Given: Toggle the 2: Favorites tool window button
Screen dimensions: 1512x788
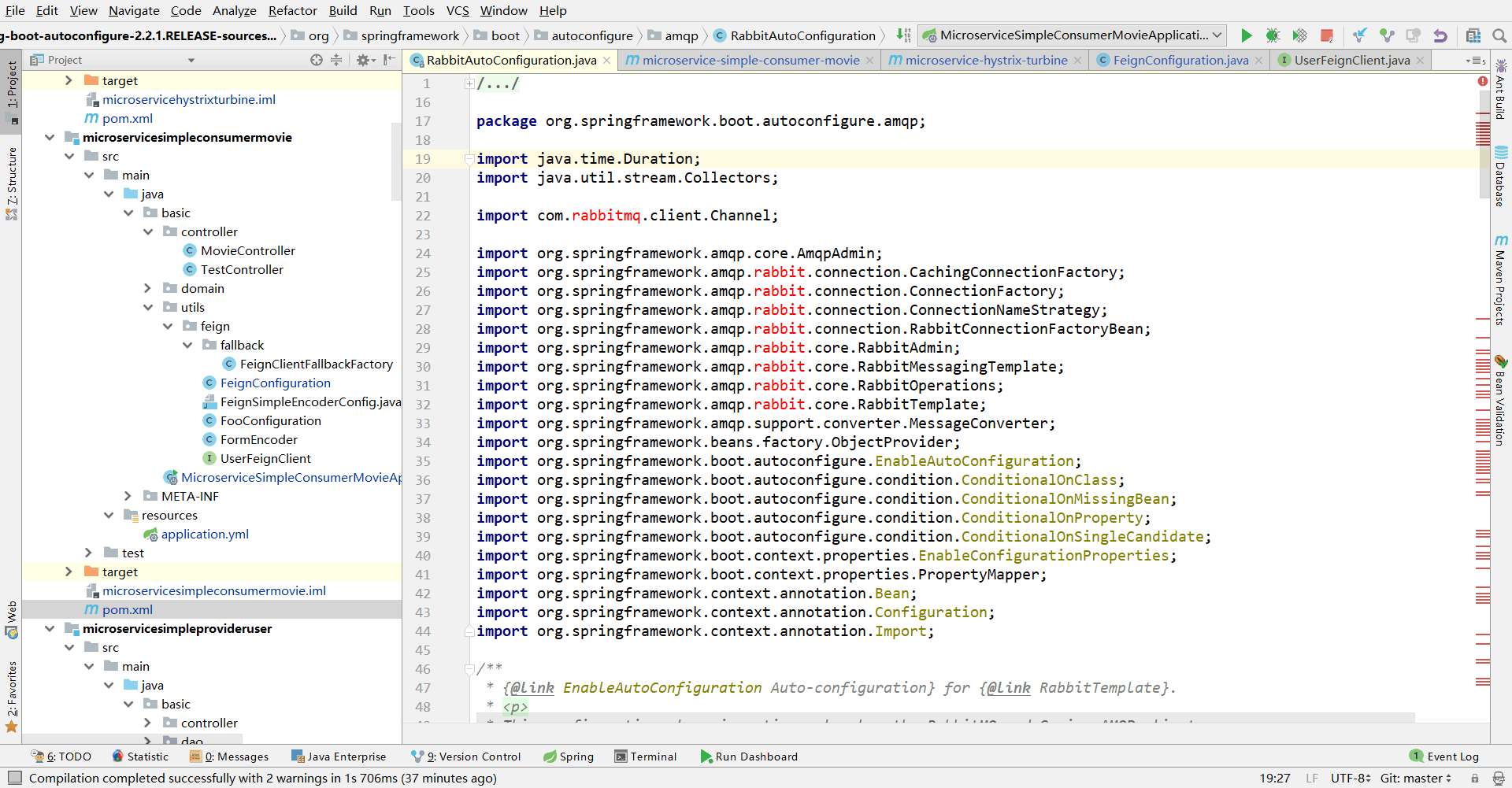Looking at the screenshot, I should 11,697.
